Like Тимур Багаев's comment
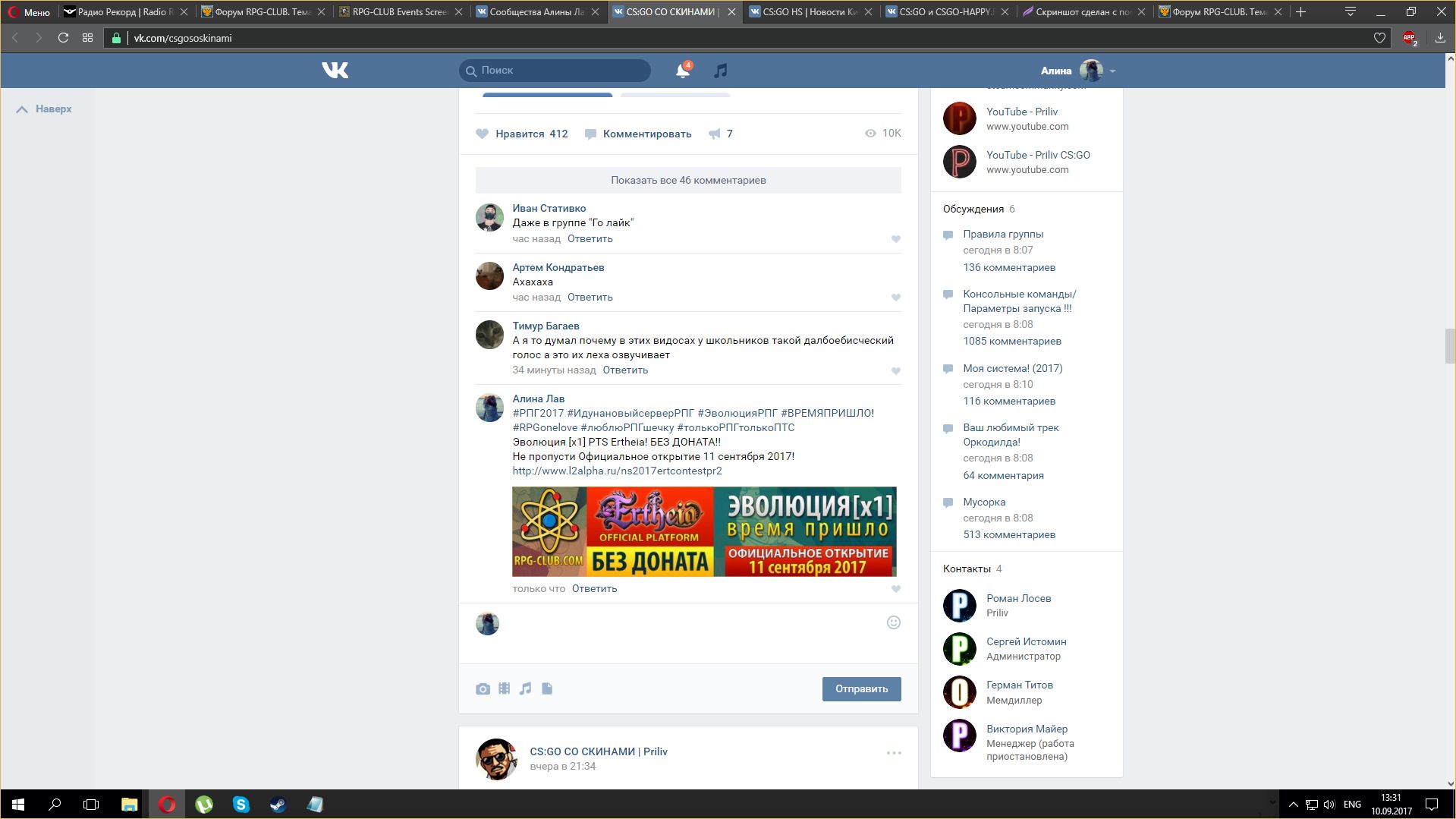 896,371
